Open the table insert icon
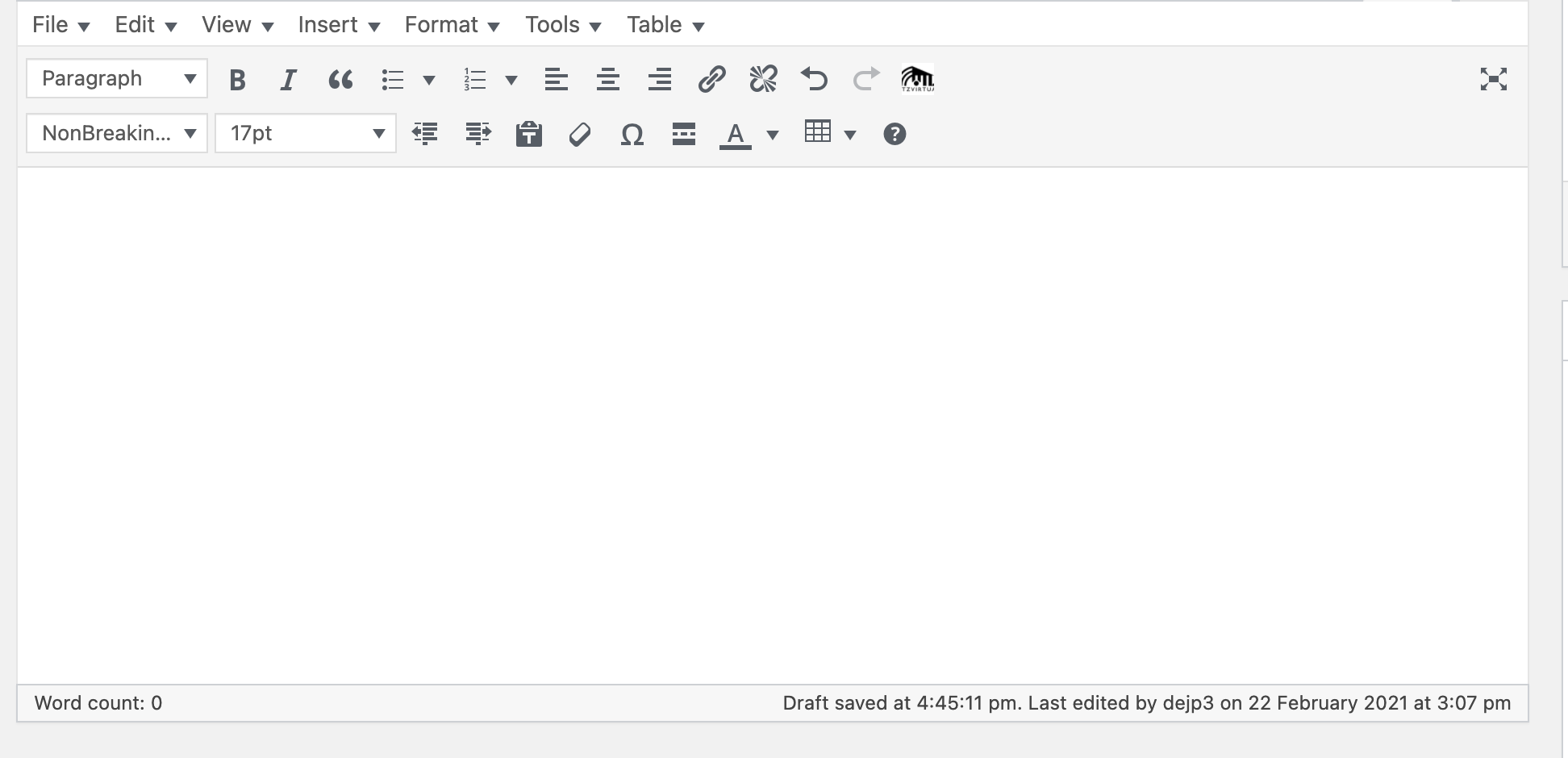 [818, 131]
